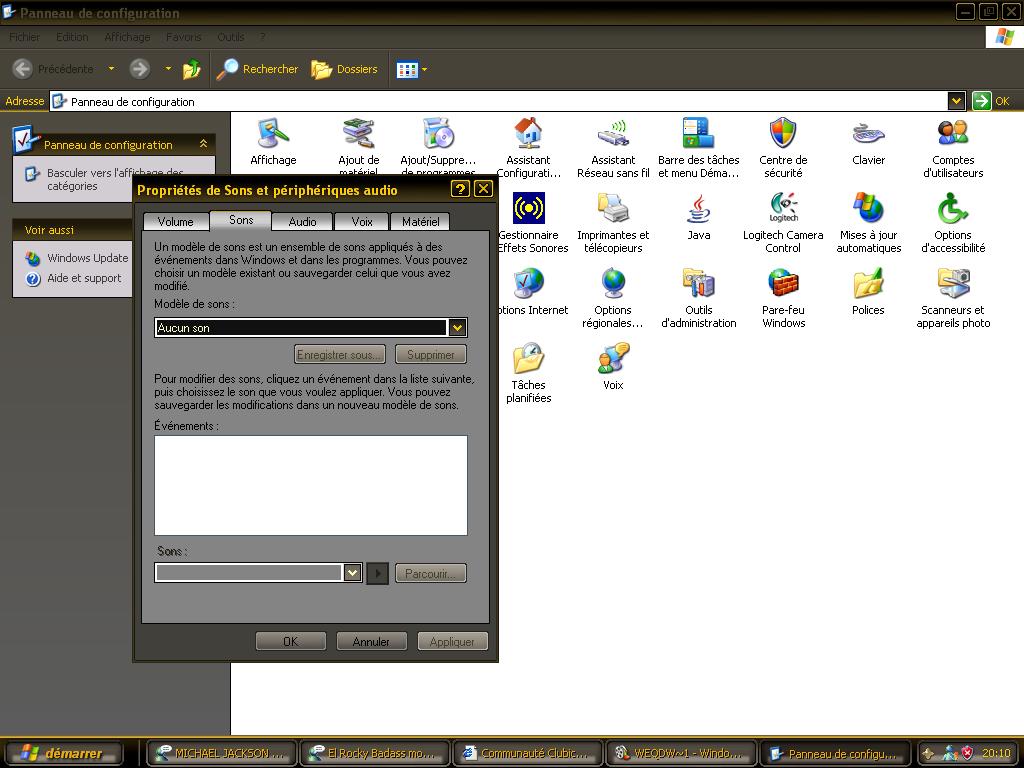Image resolution: width=1024 pixels, height=768 pixels.
Task: Switch to the Matériel tab
Action: pyautogui.click(x=420, y=222)
